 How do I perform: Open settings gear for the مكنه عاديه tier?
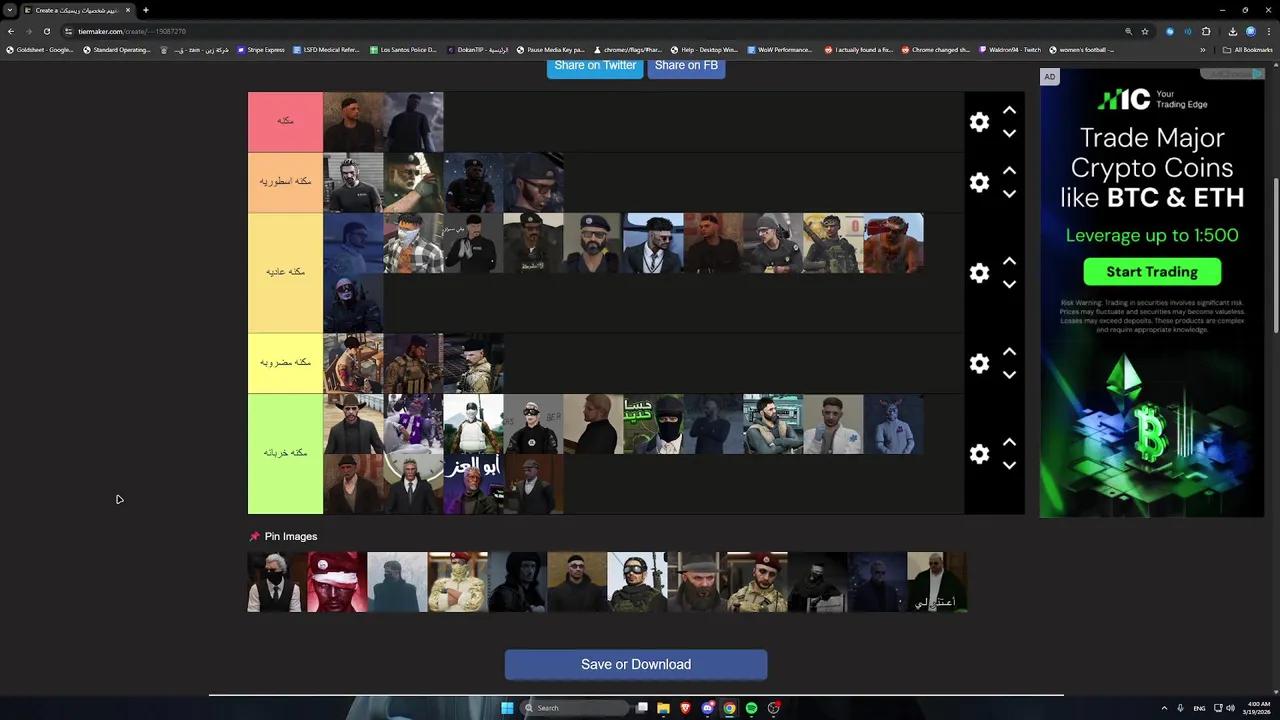pos(979,272)
